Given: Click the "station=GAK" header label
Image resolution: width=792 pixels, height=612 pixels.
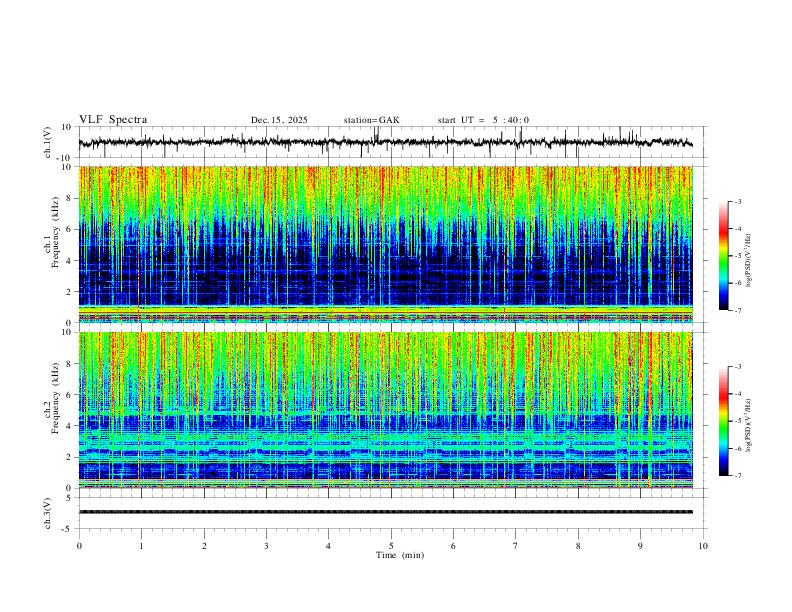Looking at the screenshot, I should pos(371,120).
